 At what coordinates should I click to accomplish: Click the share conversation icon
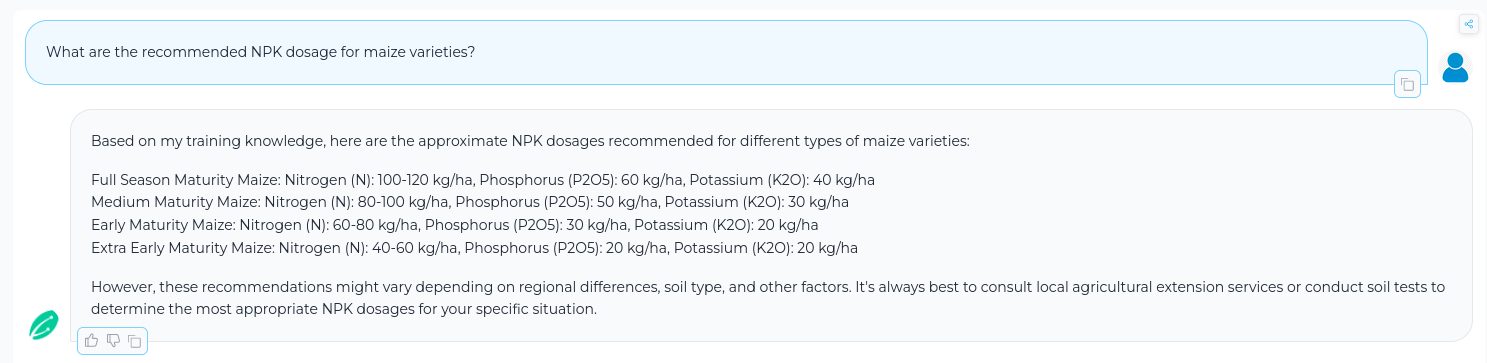point(1468,25)
